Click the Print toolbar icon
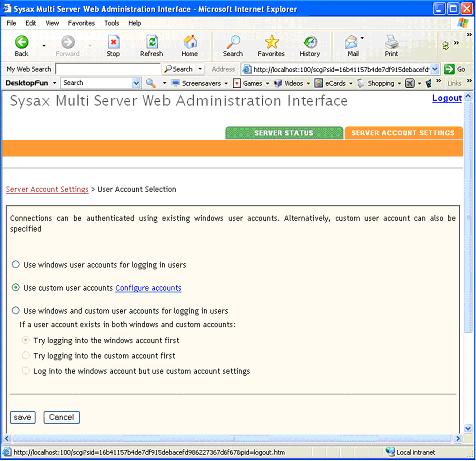This screenshot has height=461, width=476. pyautogui.click(x=391, y=42)
